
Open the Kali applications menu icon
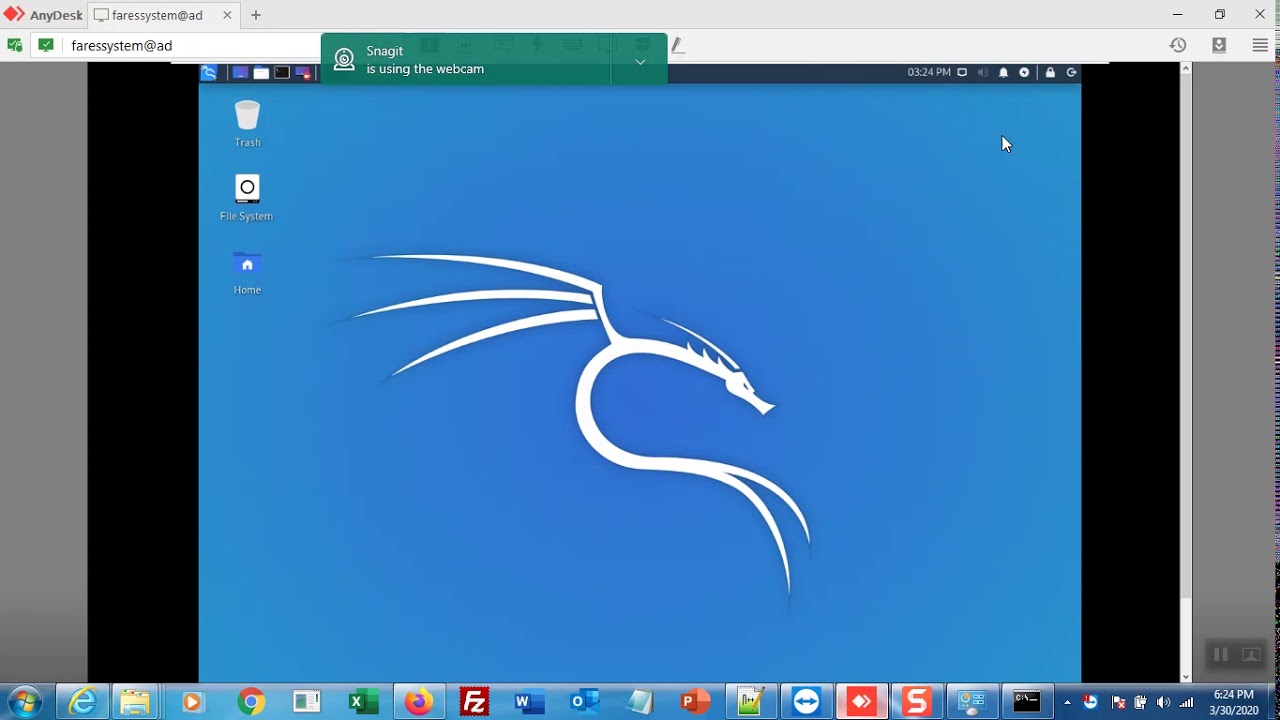click(209, 72)
